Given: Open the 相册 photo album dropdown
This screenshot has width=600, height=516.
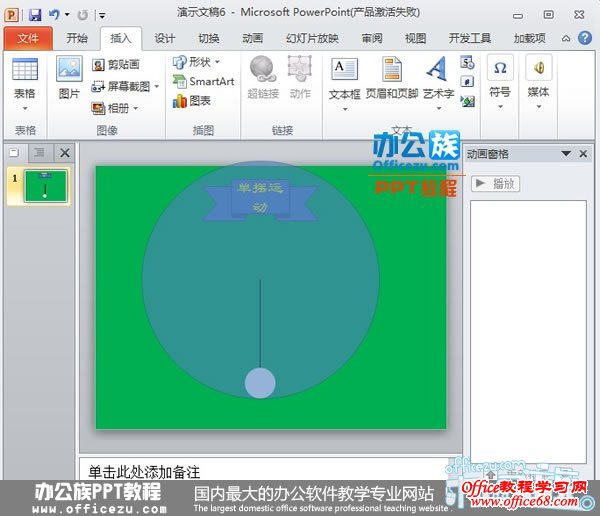Looking at the screenshot, I should pyautogui.click(x=116, y=108).
